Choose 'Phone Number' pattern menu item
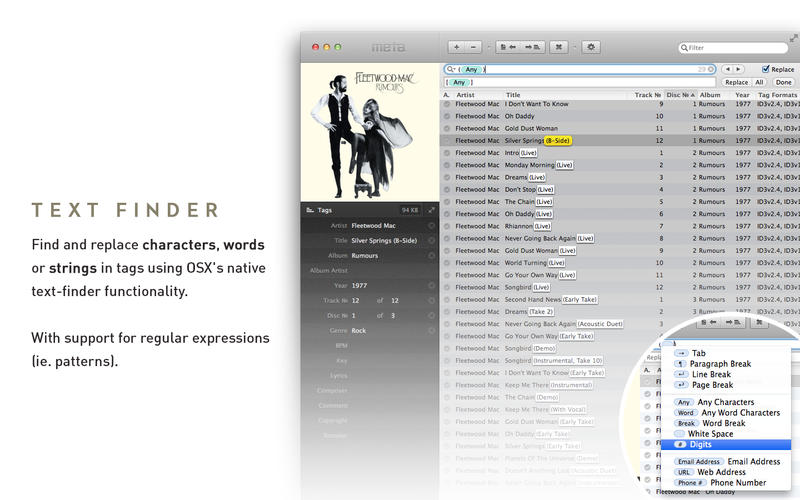 pos(726,483)
